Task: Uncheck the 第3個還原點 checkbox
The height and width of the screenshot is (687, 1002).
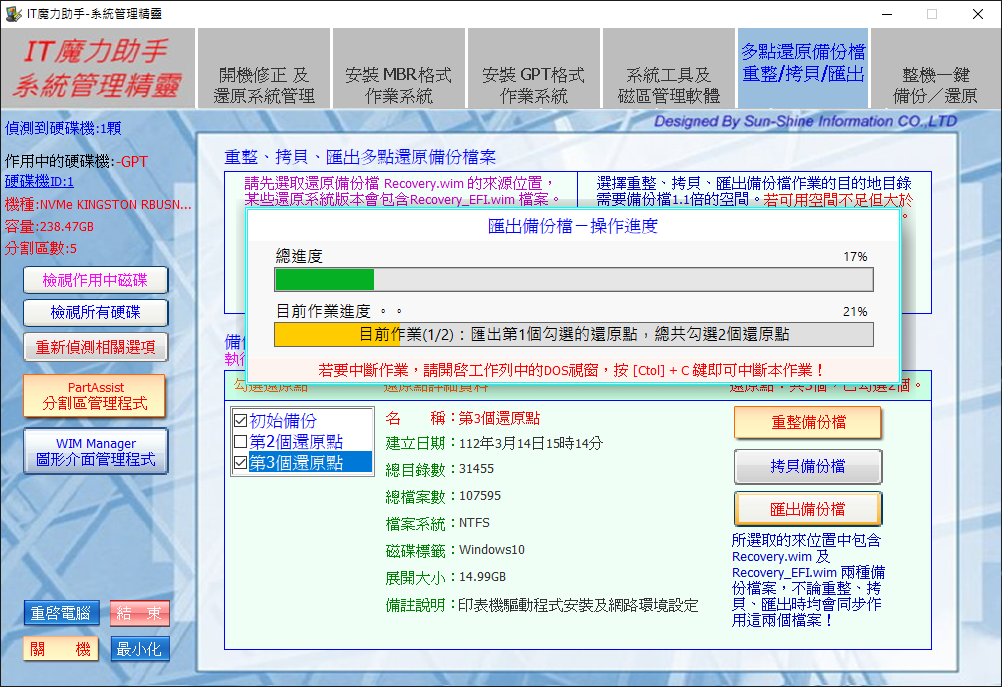Action: point(240,462)
